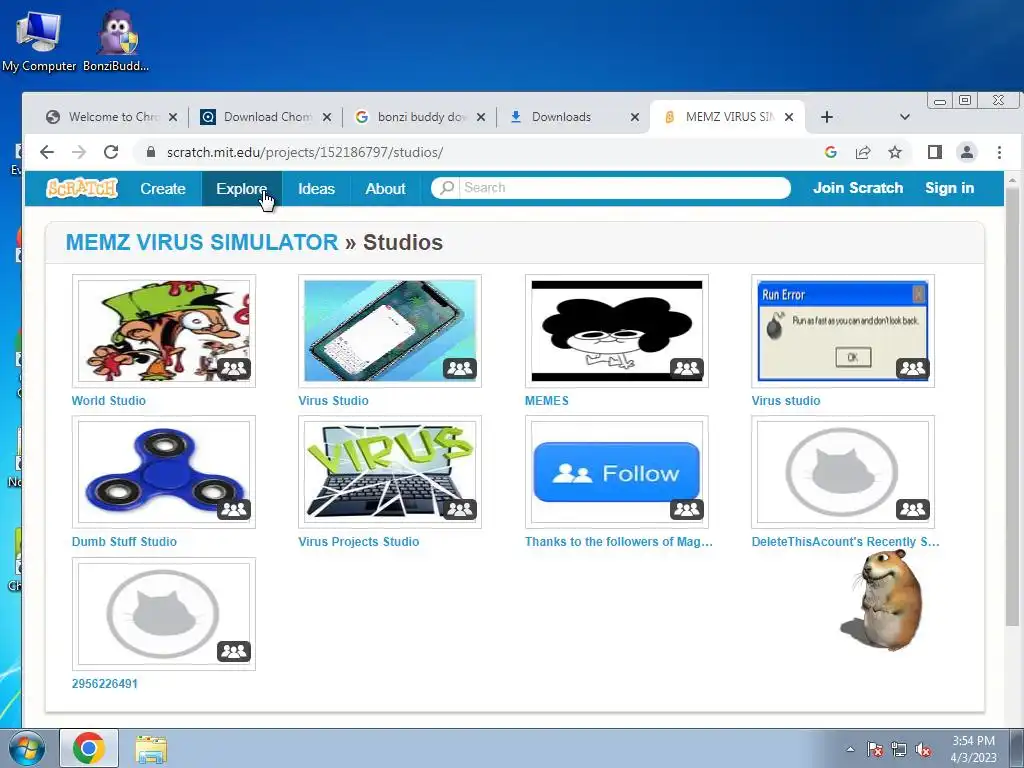Click the page vertical scrollbar

(1012, 405)
